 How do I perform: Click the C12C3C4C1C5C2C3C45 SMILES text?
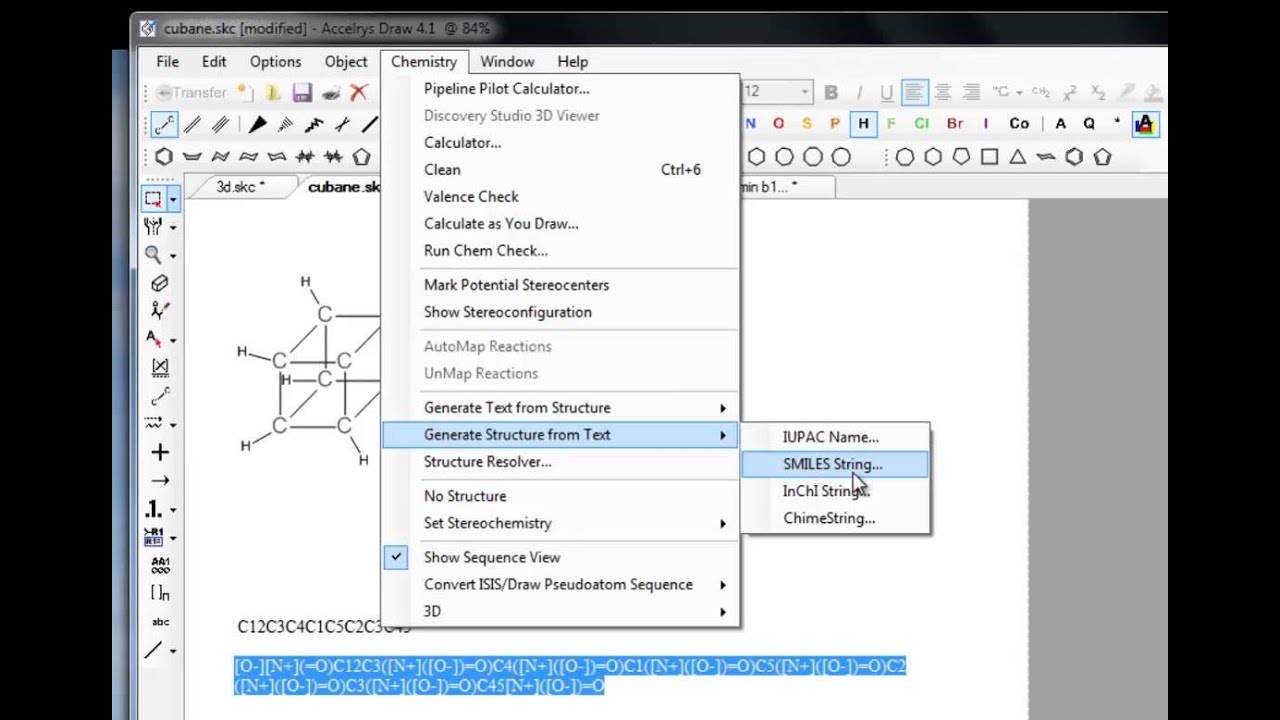(324, 627)
